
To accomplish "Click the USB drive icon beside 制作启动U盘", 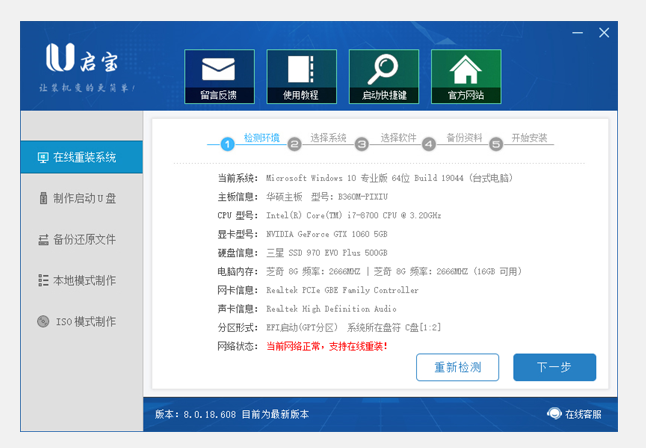I will 43,198.
